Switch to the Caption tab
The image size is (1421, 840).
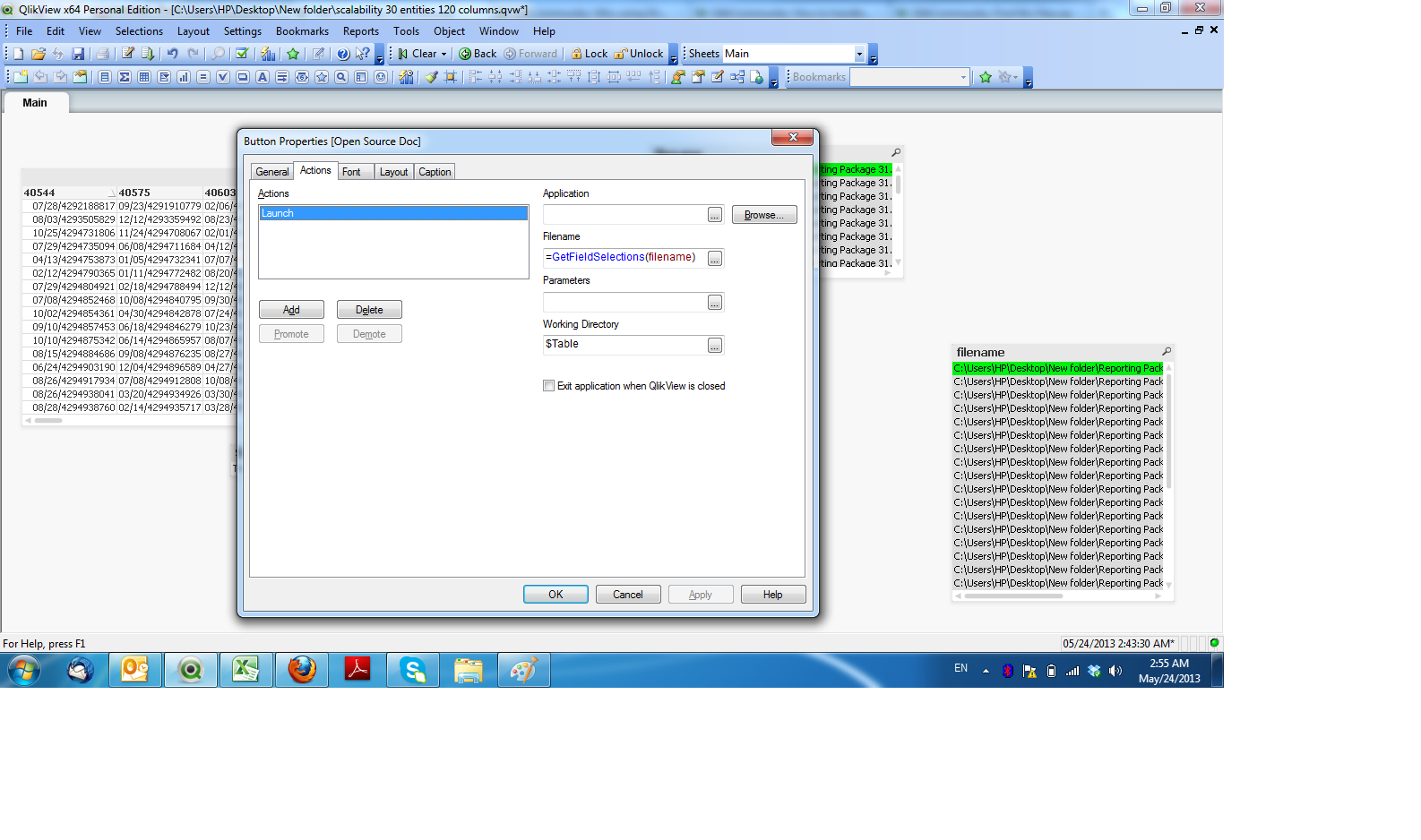[x=435, y=172]
